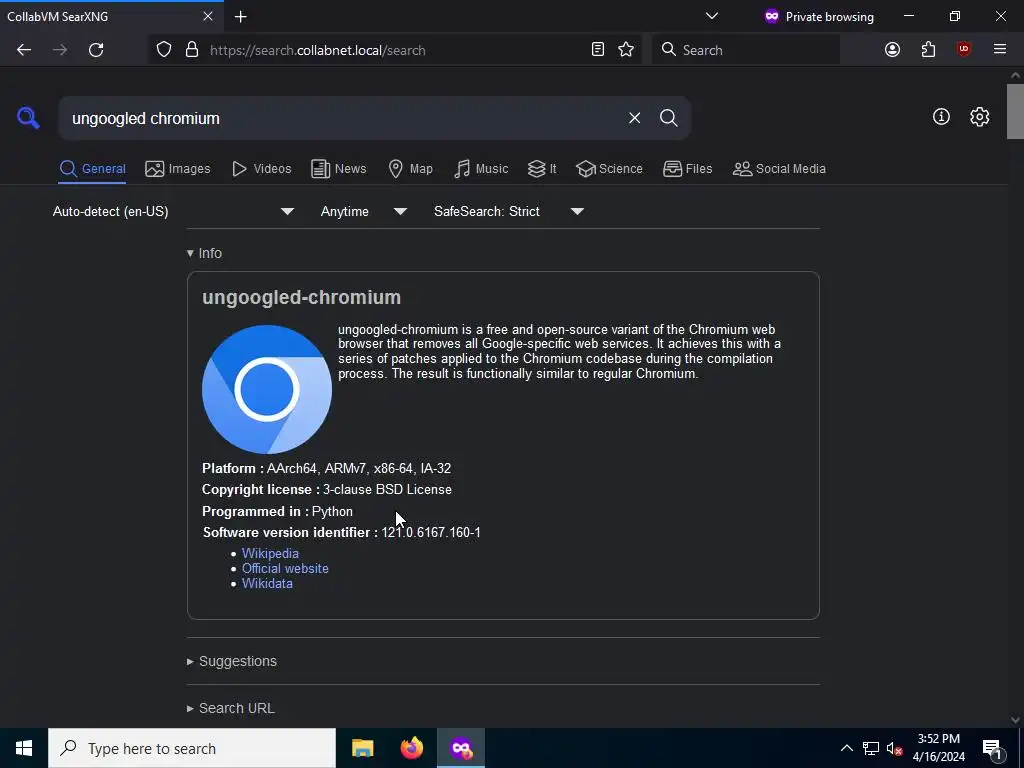This screenshot has height=768, width=1024.
Task: Open the Anytime time range dropdown
Action: coord(364,212)
